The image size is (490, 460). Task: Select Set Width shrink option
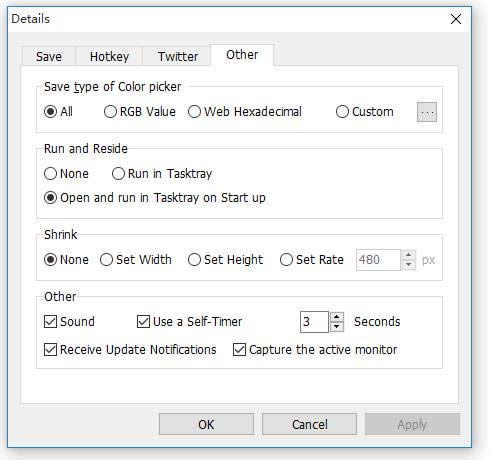(136, 260)
